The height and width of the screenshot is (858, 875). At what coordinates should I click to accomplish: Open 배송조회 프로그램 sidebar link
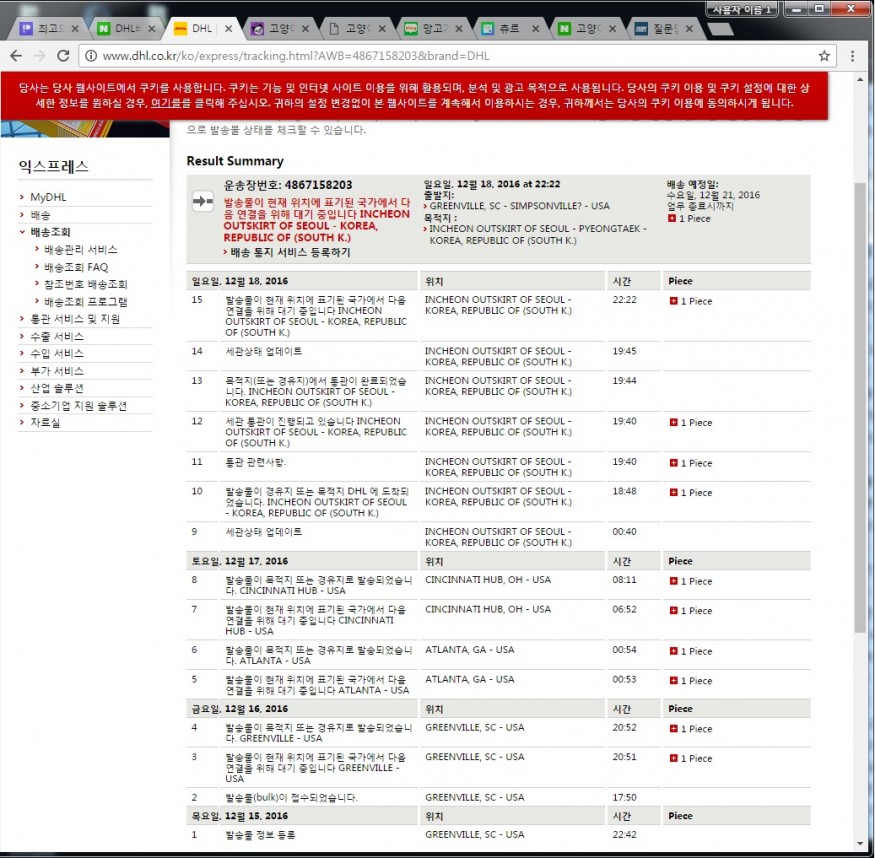[x=85, y=302]
